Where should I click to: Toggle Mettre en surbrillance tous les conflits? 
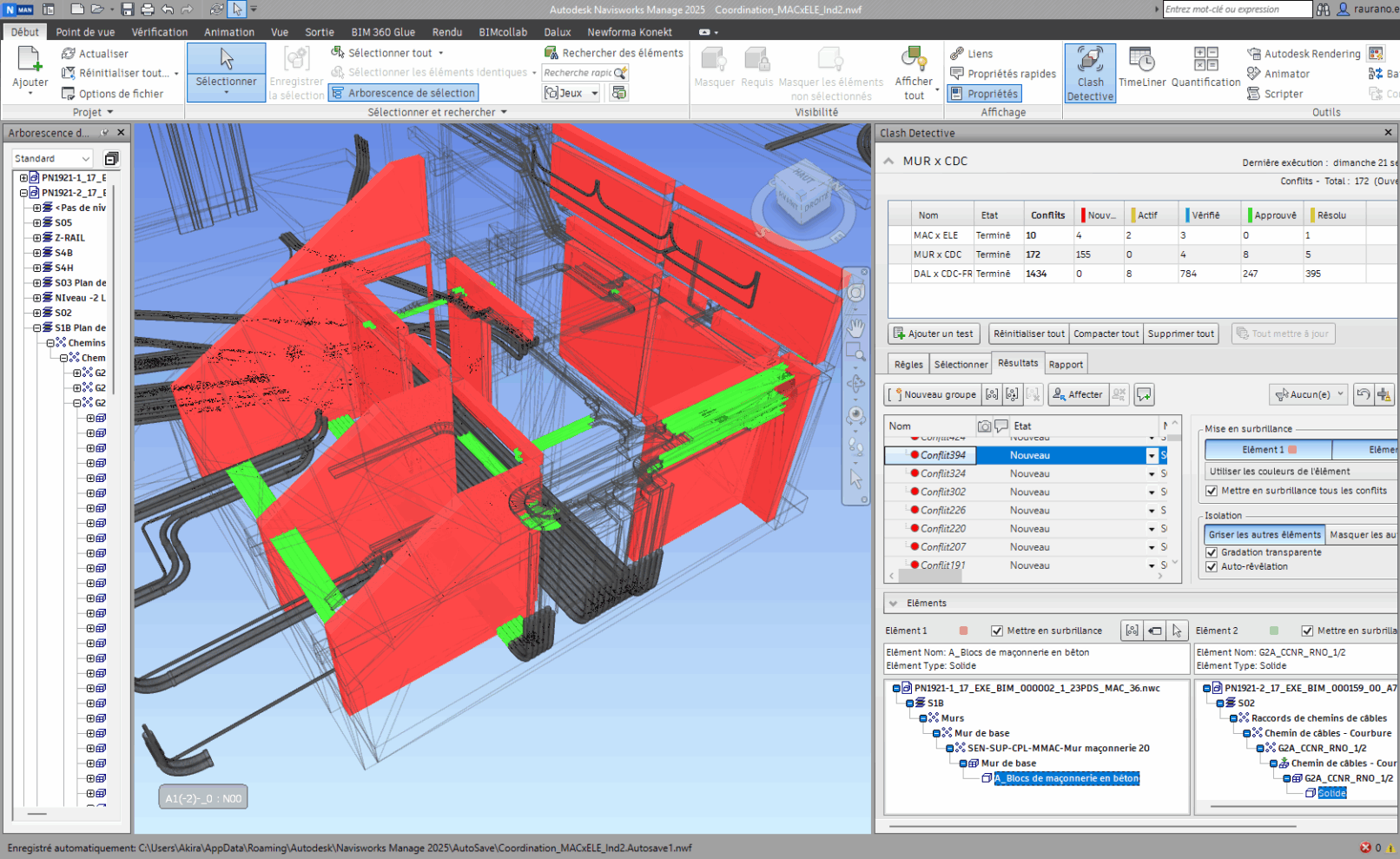pos(1212,491)
